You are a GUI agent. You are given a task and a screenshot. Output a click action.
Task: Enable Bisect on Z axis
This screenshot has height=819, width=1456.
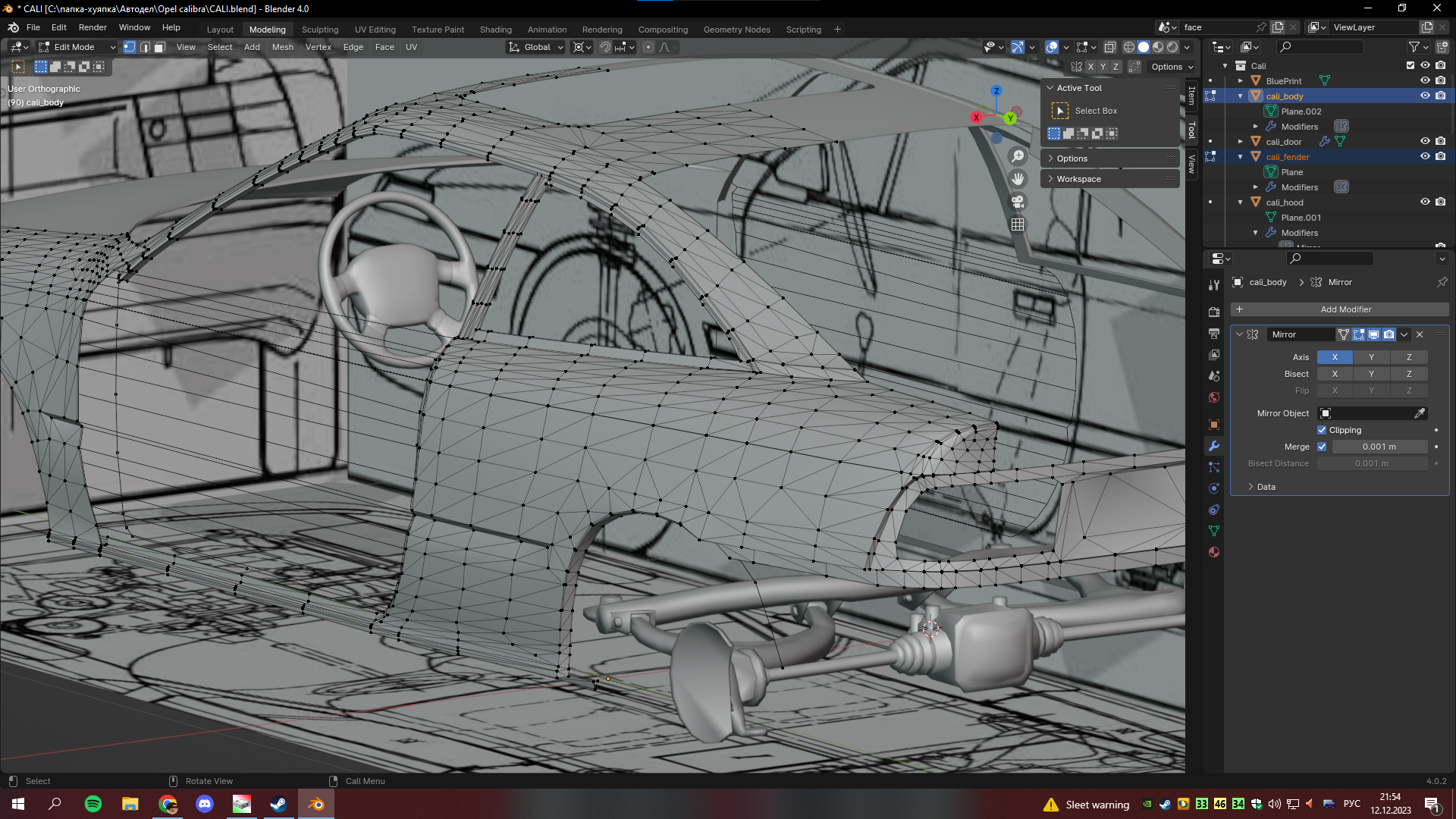tap(1409, 374)
